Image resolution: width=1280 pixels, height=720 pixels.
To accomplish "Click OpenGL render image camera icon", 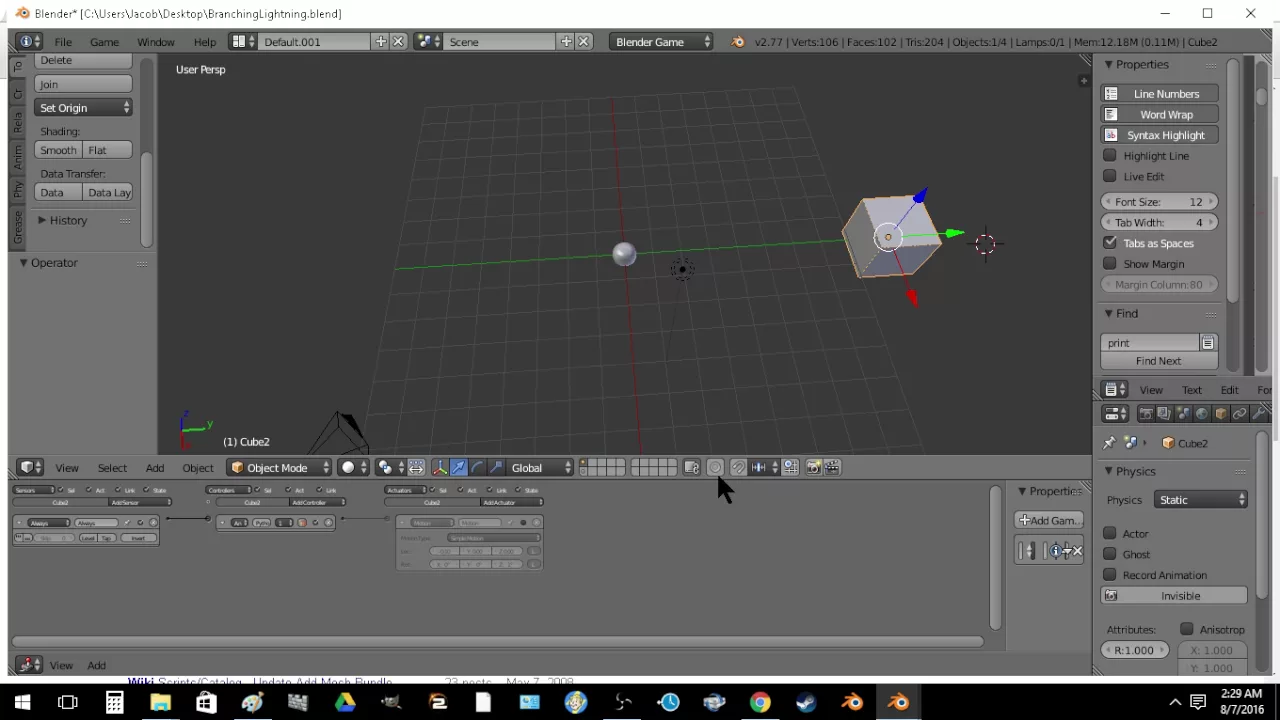I will coord(813,468).
